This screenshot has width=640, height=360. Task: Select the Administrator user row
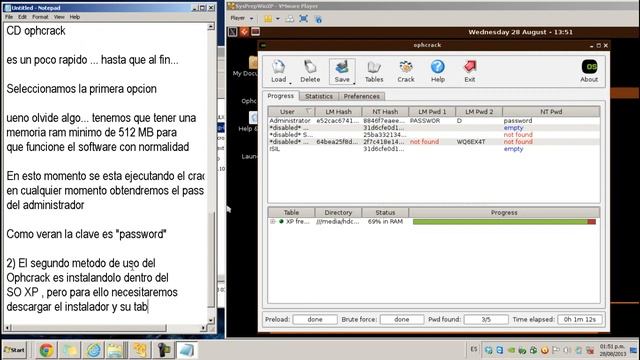coord(433,121)
